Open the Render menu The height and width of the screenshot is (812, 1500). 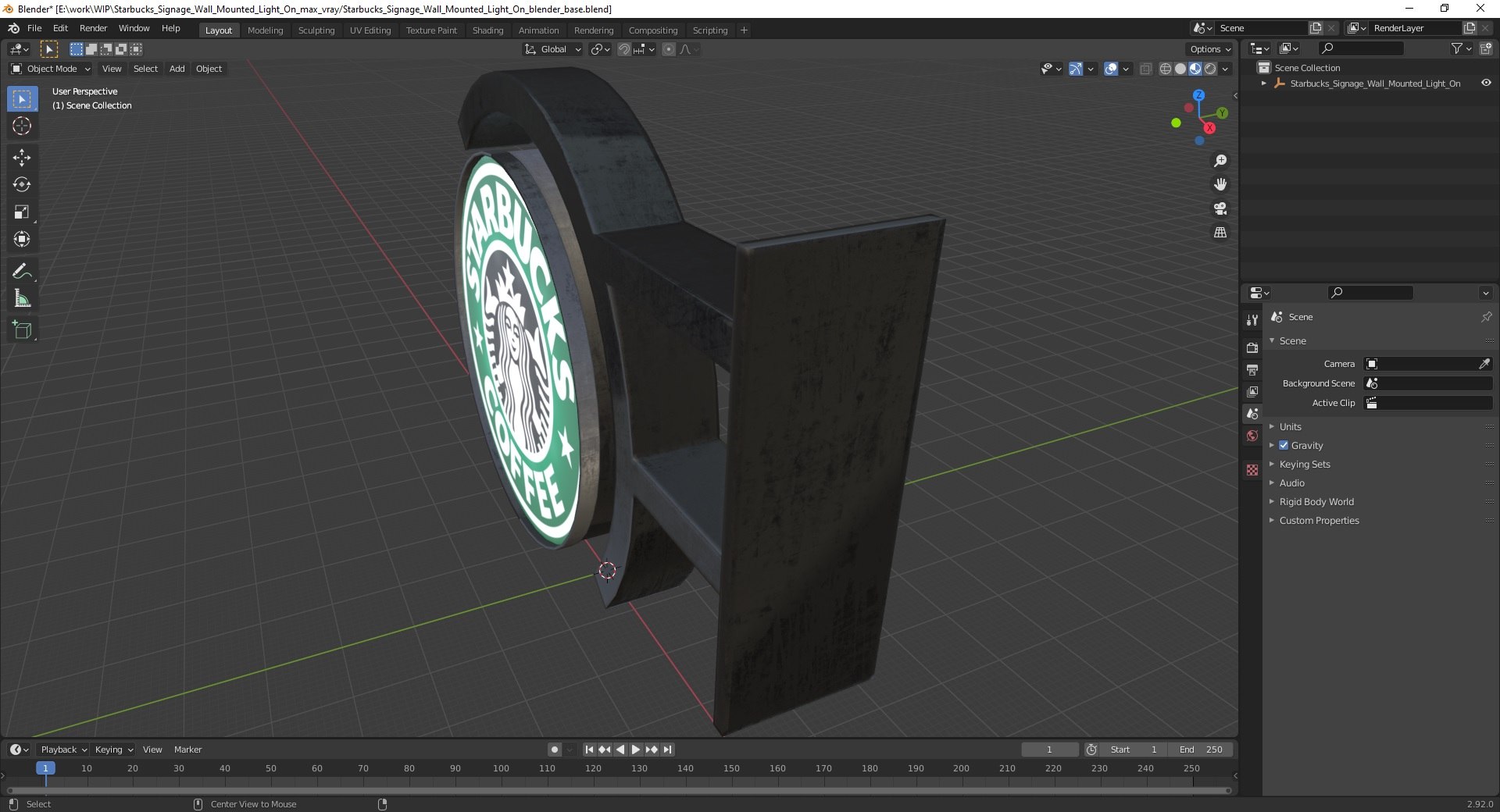point(93,28)
